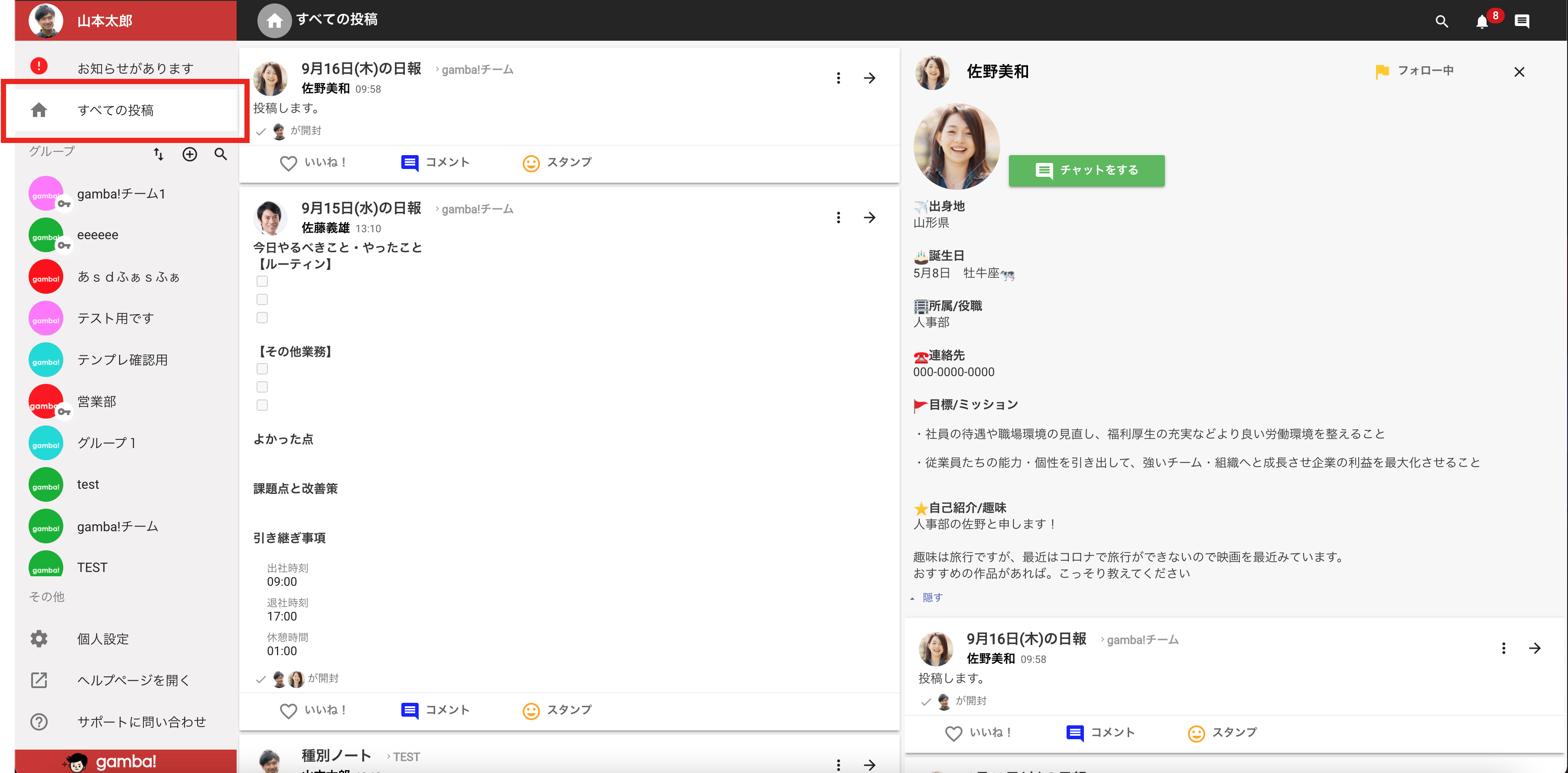Open three-dot menu on 9月15日 report
This screenshot has width=1568, height=773.
pyautogui.click(x=838, y=218)
